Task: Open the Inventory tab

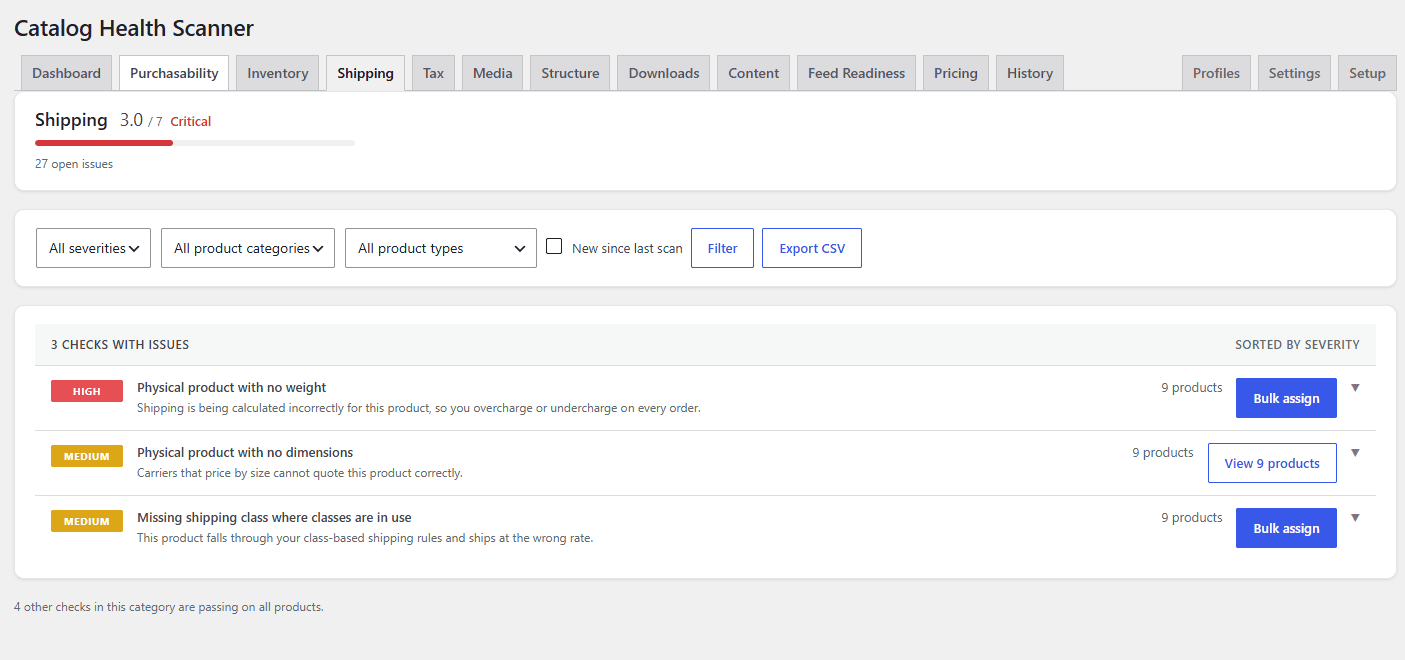Action: (278, 73)
